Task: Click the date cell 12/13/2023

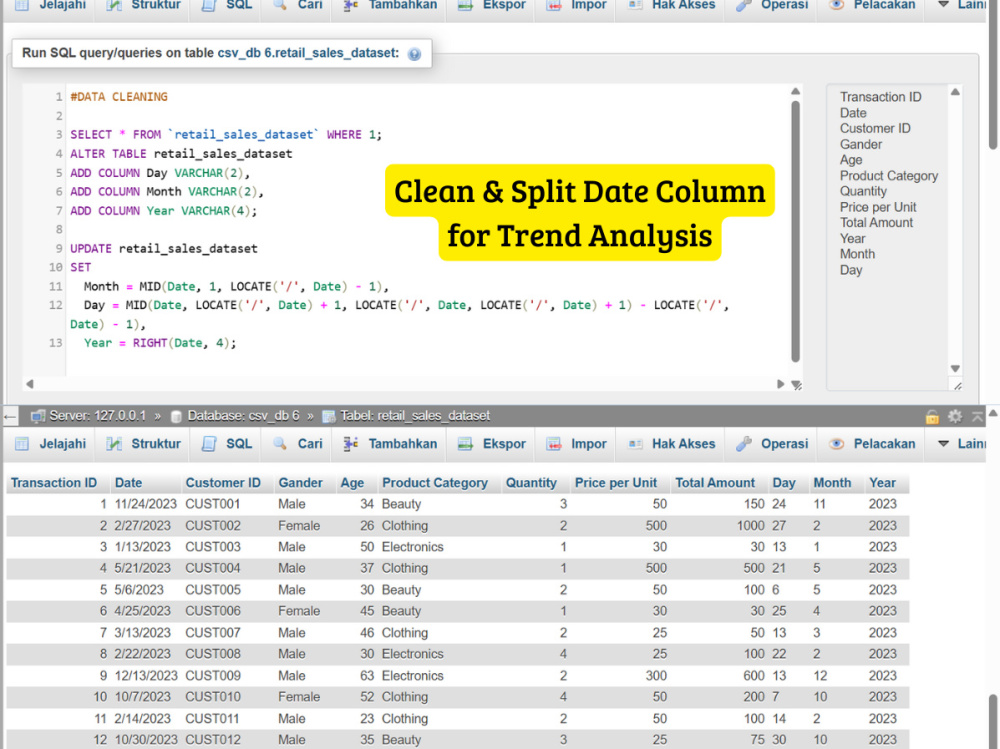Action: click(x=146, y=676)
